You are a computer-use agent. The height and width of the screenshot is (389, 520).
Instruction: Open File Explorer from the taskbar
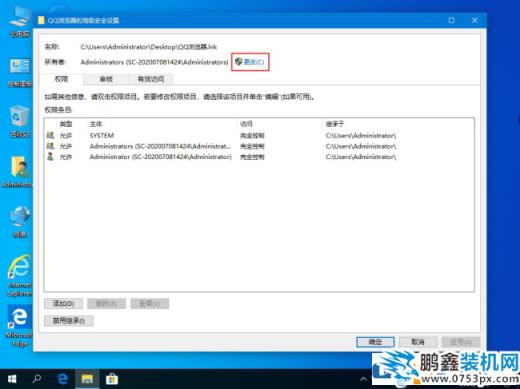pos(87,379)
